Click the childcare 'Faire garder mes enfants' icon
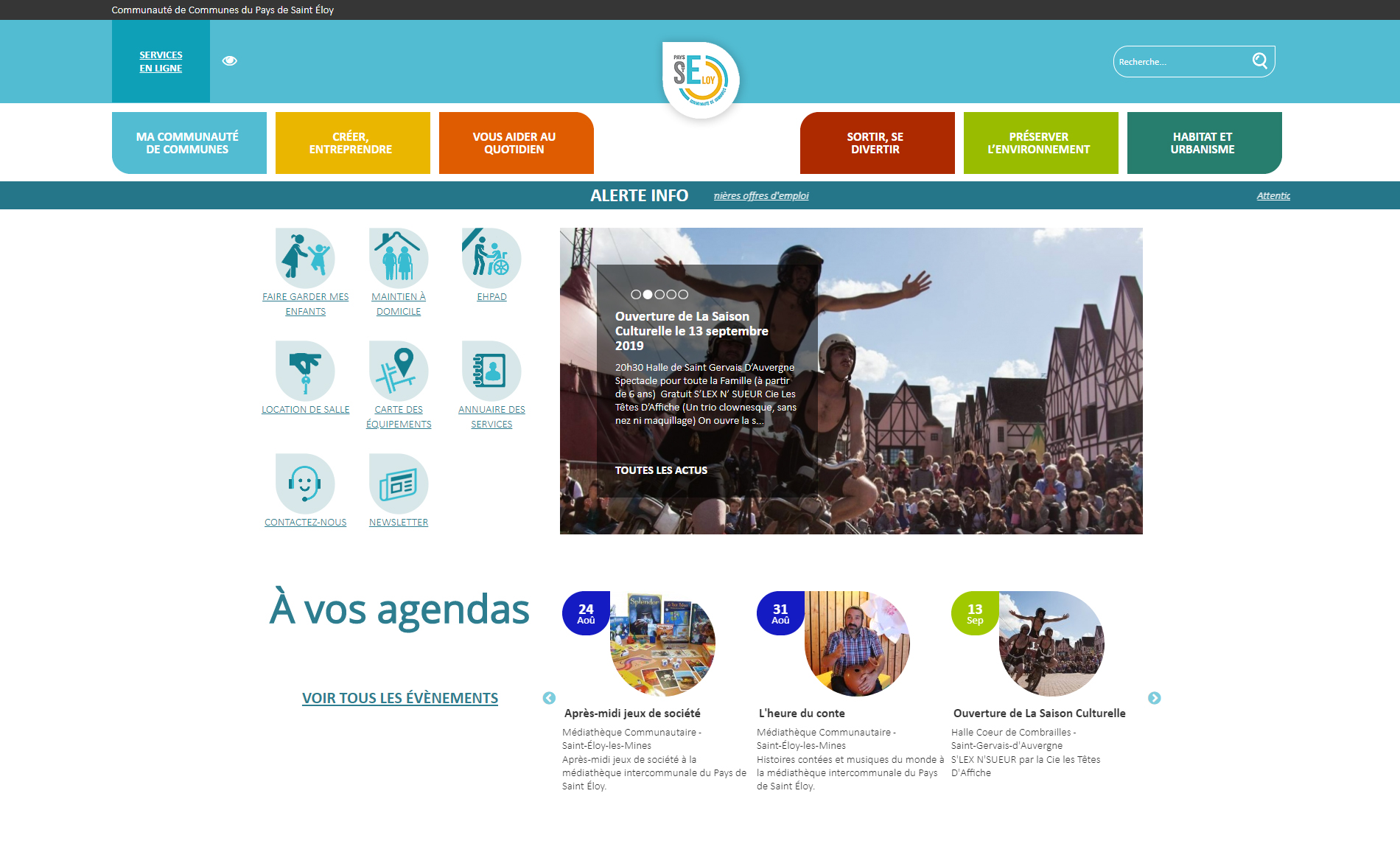The width and height of the screenshot is (1400, 841). coord(305,258)
